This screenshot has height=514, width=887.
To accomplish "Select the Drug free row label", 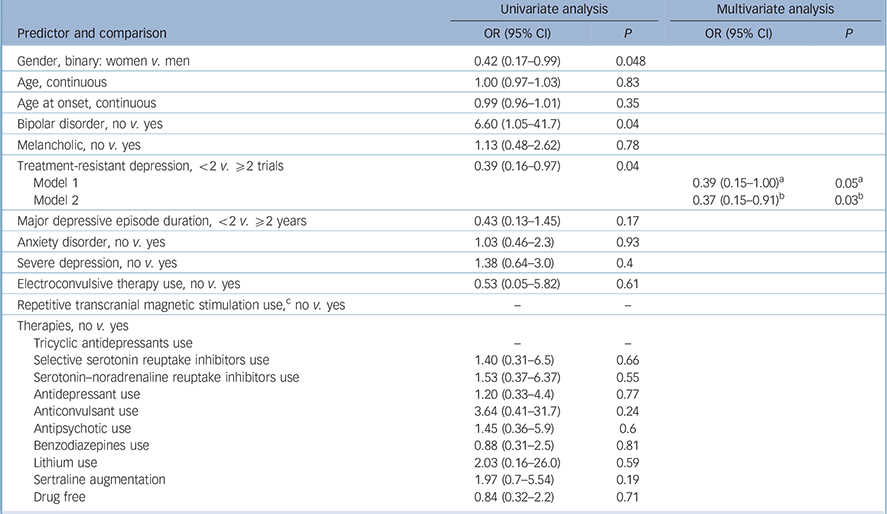I will click(61, 495).
